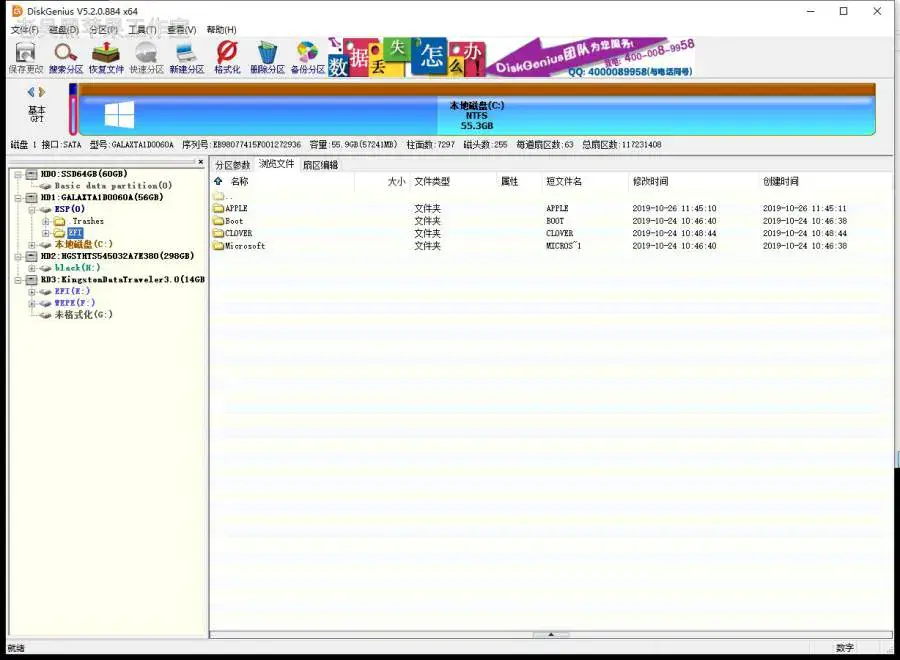Click the up-folder arrow icon beside 名称

click(x=218, y=181)
